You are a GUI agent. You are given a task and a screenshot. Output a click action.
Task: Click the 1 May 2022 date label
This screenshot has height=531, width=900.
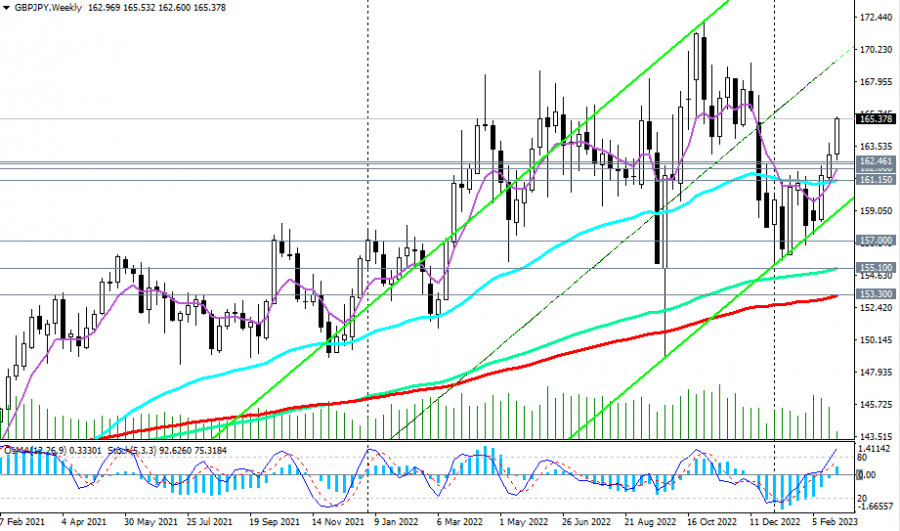point(523,522)
